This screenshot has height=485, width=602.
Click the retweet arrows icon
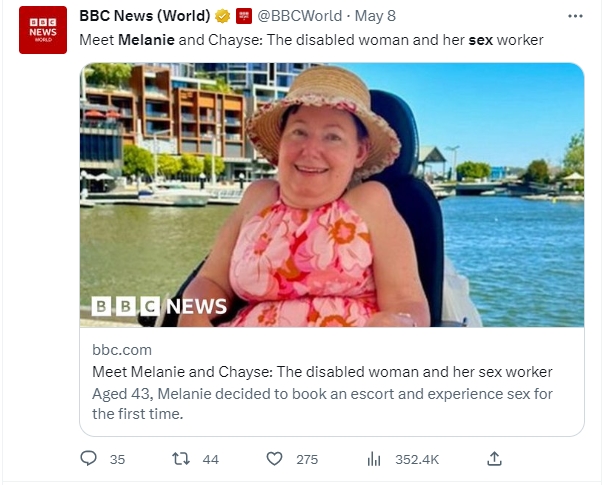181,459
